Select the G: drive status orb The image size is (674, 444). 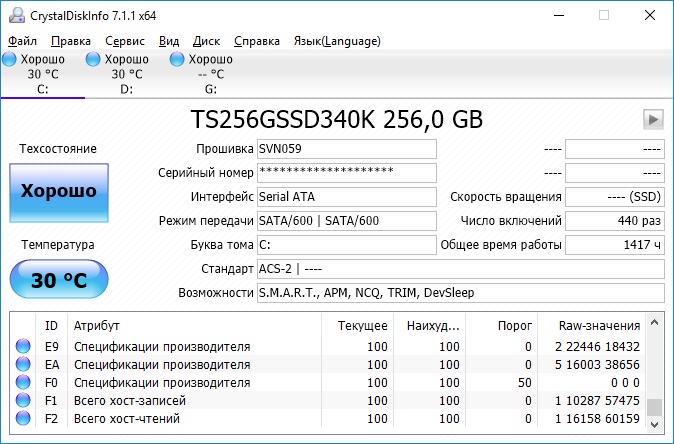click(178, 60)
